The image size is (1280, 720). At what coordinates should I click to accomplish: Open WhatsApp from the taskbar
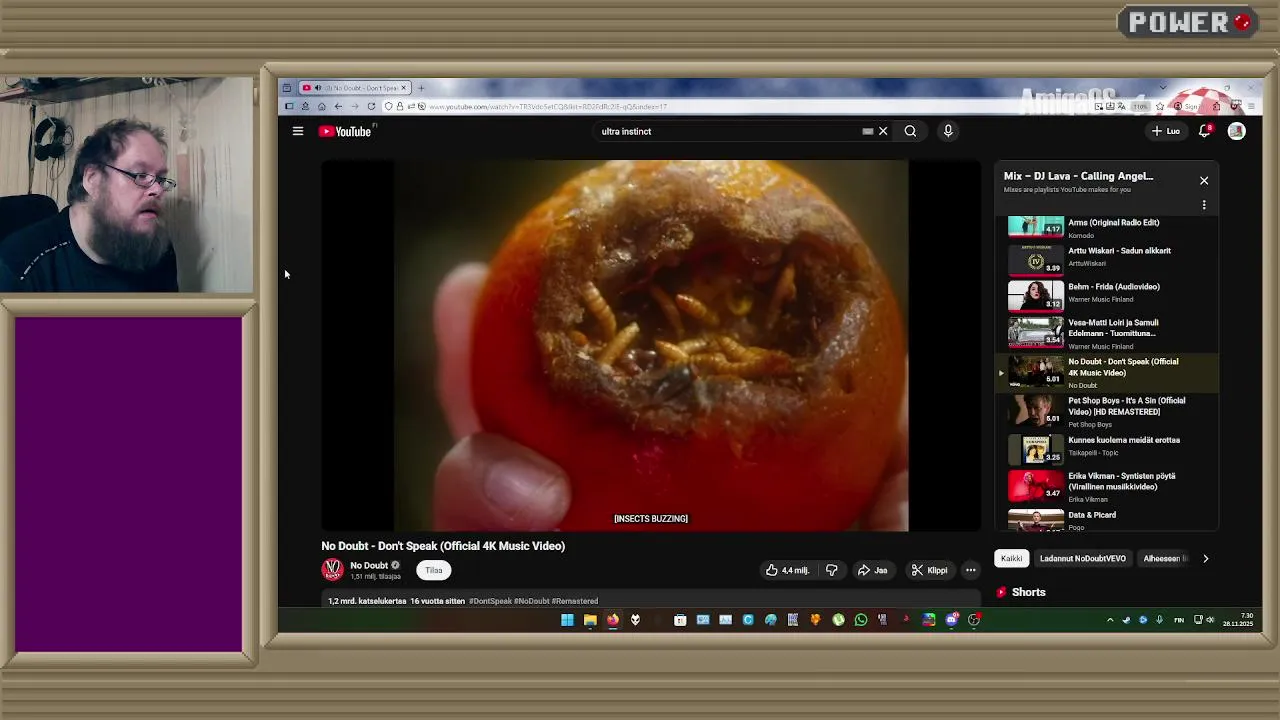click(x=861, y=620)
